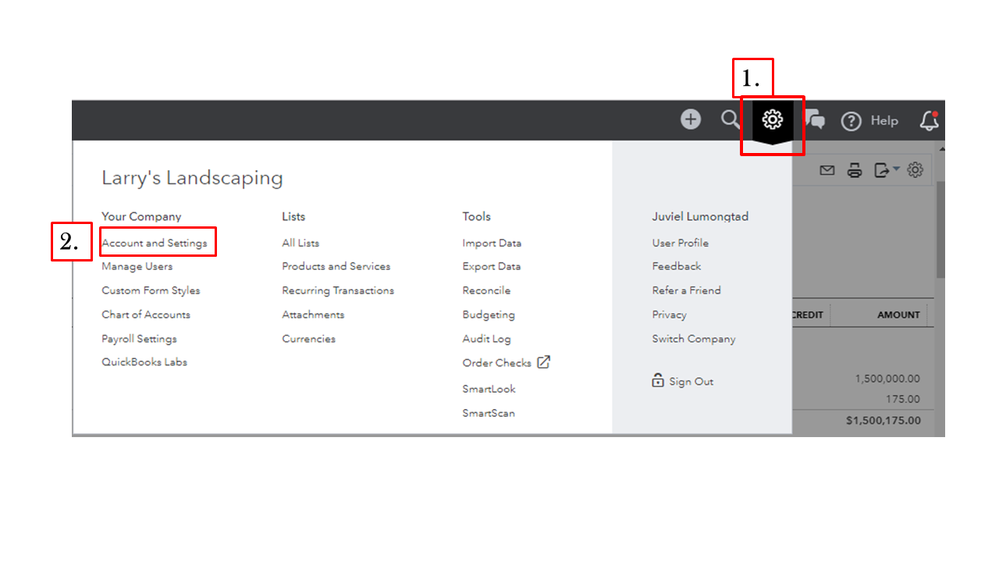The height and width of the screenshot is (562, 999).
Task: Open the small report settings gear
Action: (x=915, y=170)
